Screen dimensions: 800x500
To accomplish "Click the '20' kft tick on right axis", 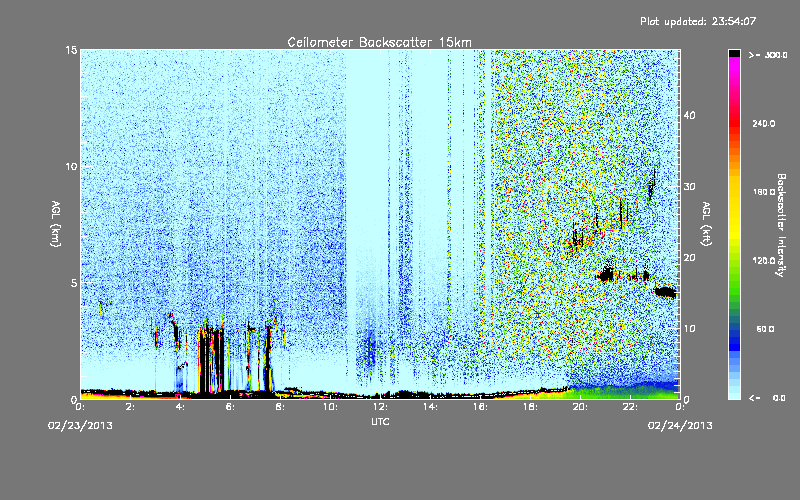I will tap(689, 258).
